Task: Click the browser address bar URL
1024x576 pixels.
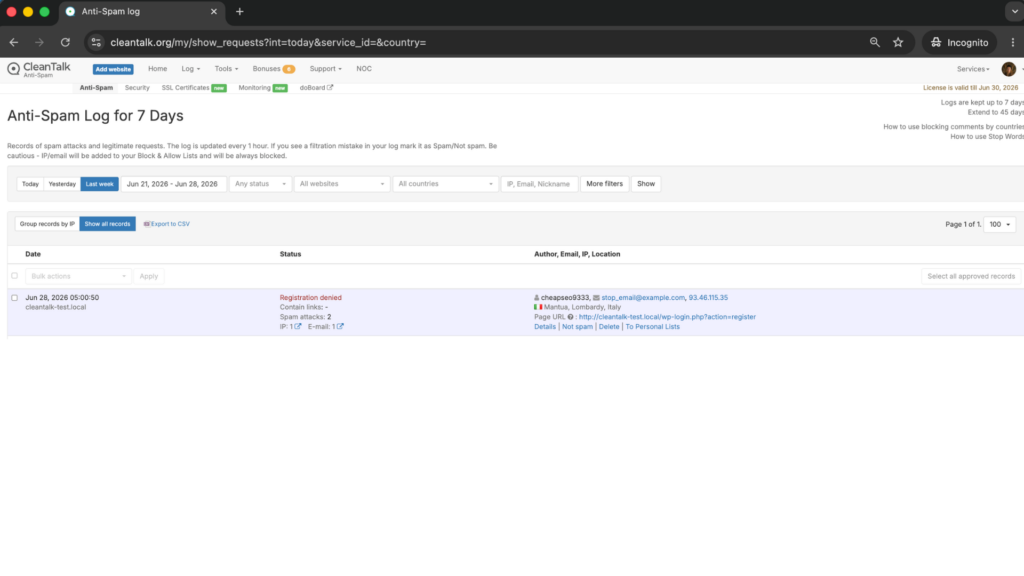Action: (268, 42)
